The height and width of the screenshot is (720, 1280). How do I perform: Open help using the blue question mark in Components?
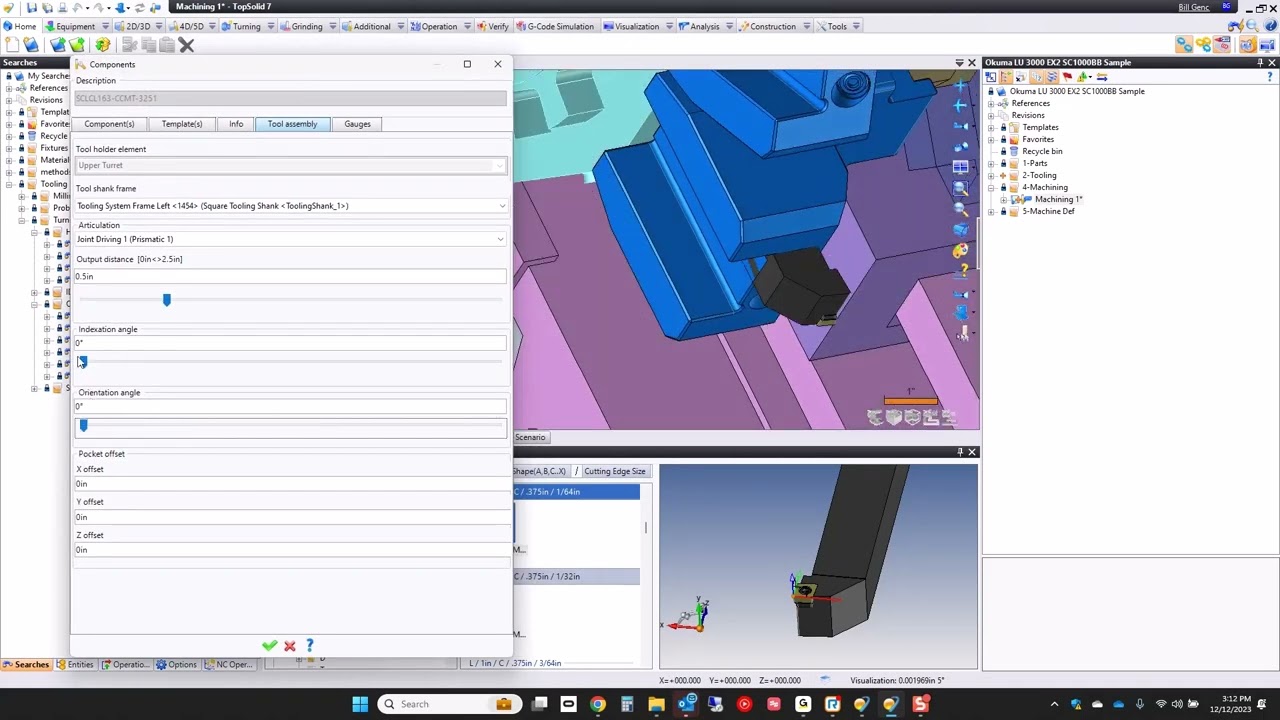pyautogui.click(x=310, y=646)
